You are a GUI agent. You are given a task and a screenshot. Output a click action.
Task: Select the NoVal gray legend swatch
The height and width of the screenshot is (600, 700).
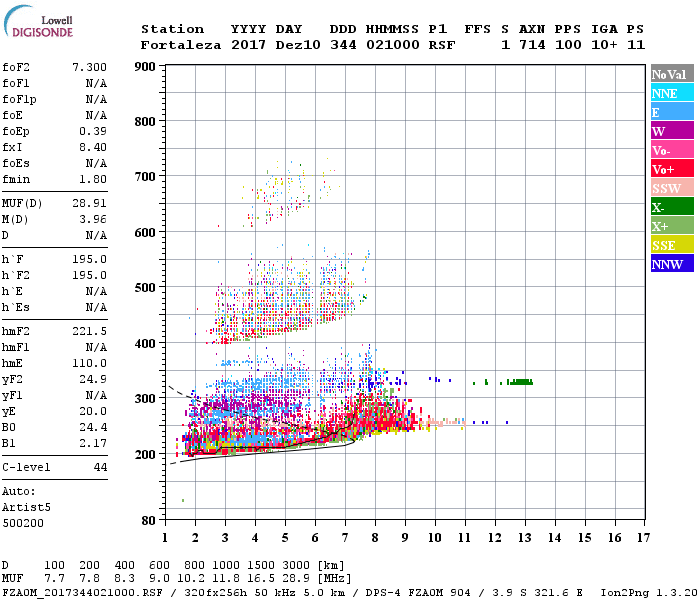pos(672,74)
